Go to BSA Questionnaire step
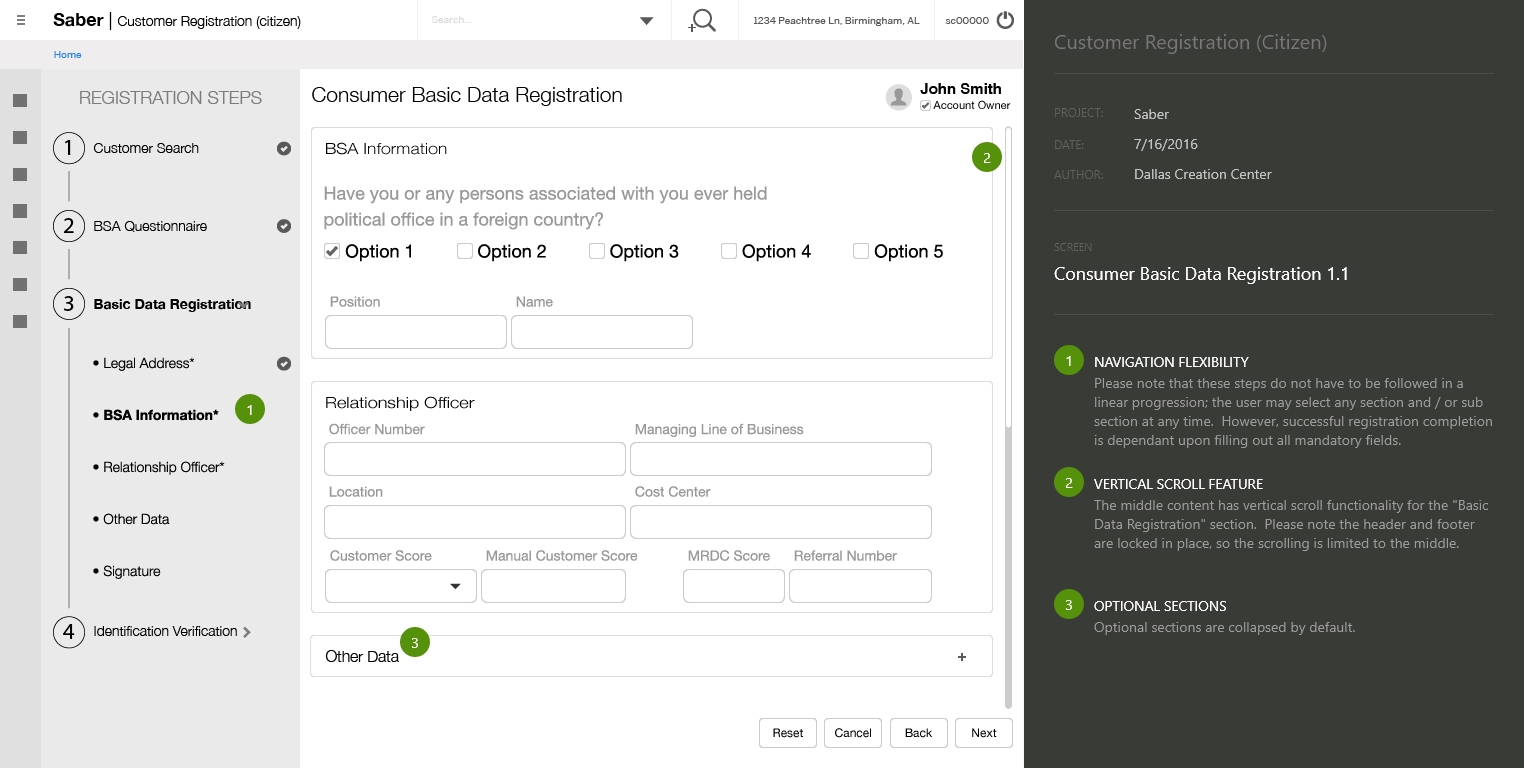Image resolution: width=1524 pixels, height=768 pixels. [150, 226]
